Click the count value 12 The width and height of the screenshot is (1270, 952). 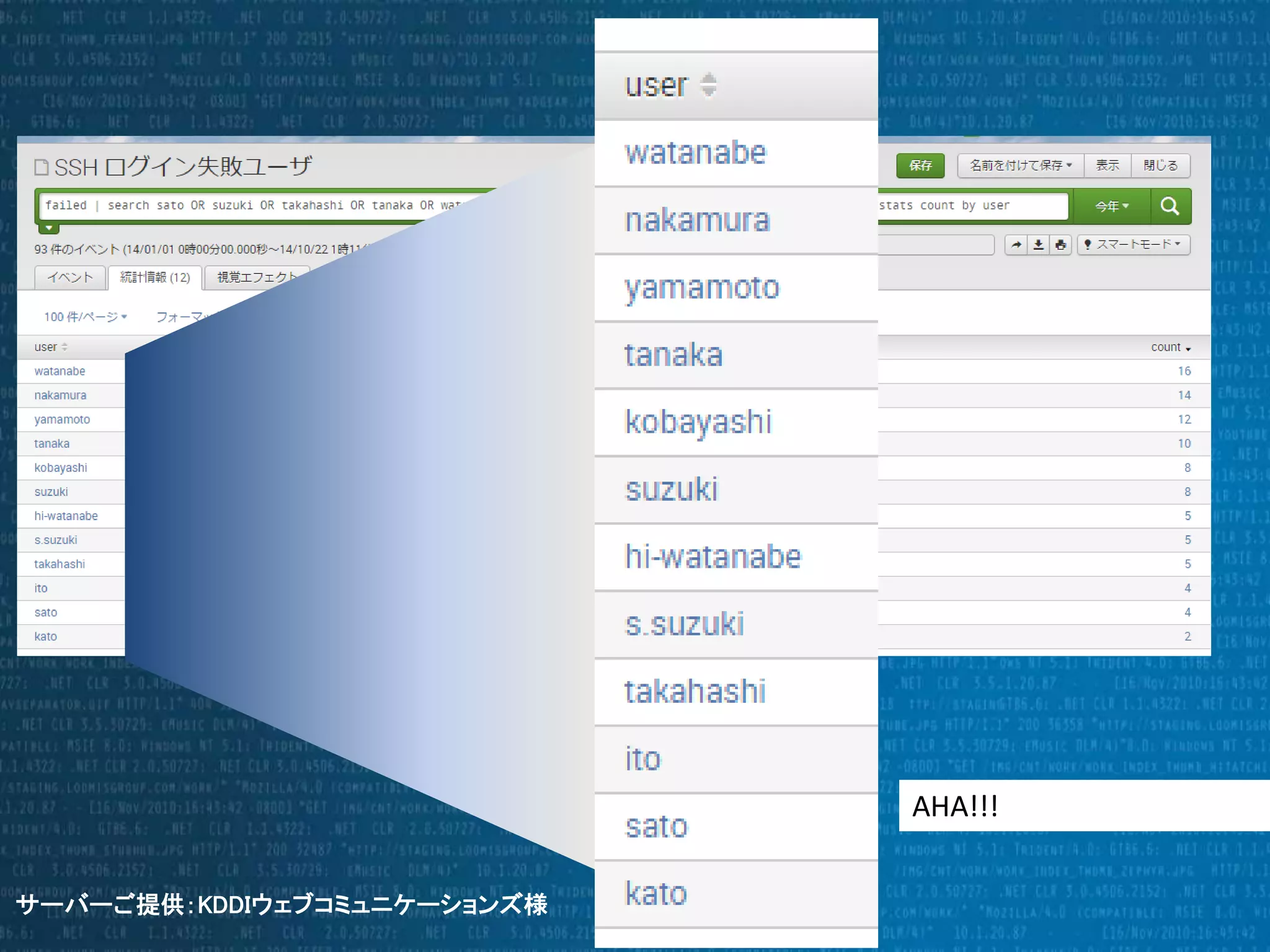1184,420
